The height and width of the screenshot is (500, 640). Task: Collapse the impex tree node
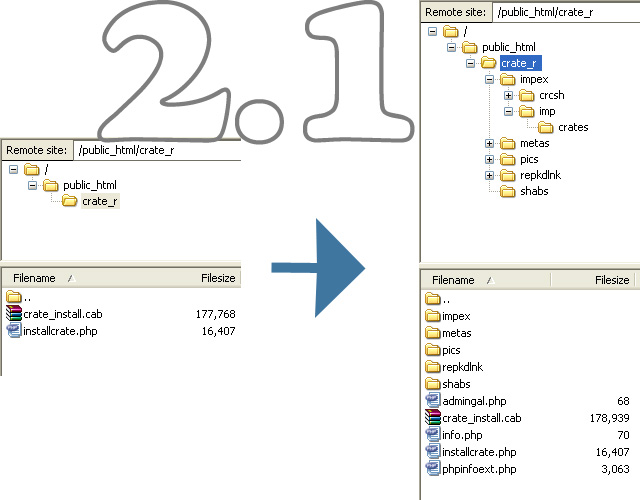[x=489, y=79]
